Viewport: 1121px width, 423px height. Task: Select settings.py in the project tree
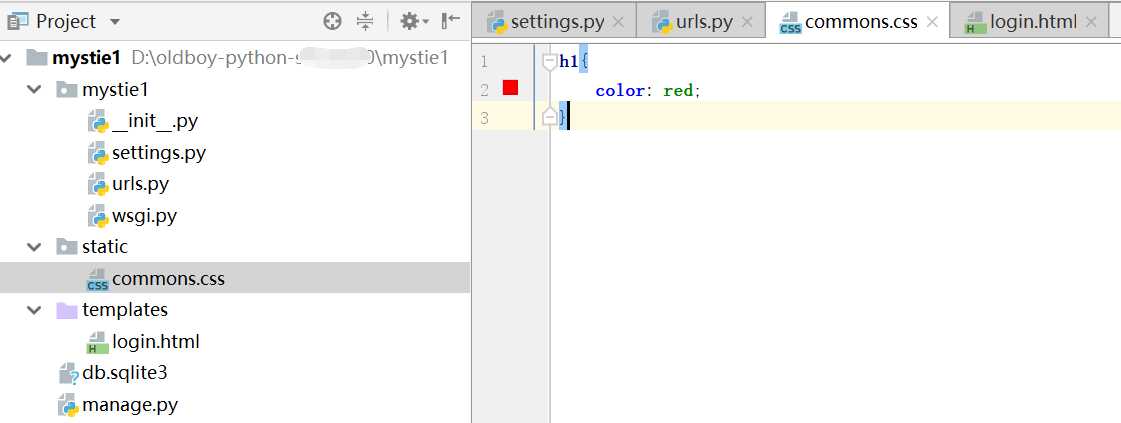pos(159,152)
